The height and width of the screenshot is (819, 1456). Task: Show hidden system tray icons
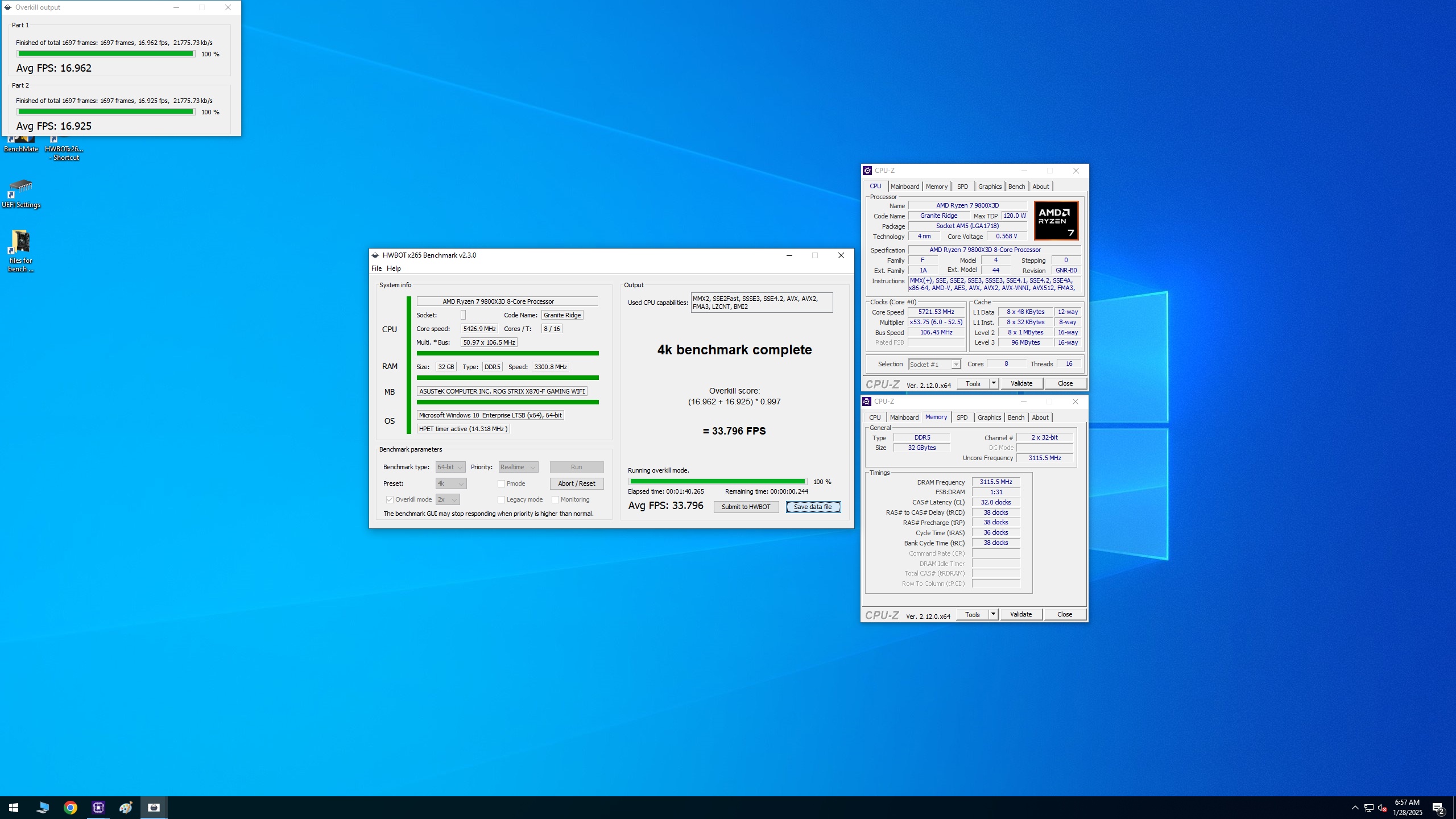(x=1355, y=808)
